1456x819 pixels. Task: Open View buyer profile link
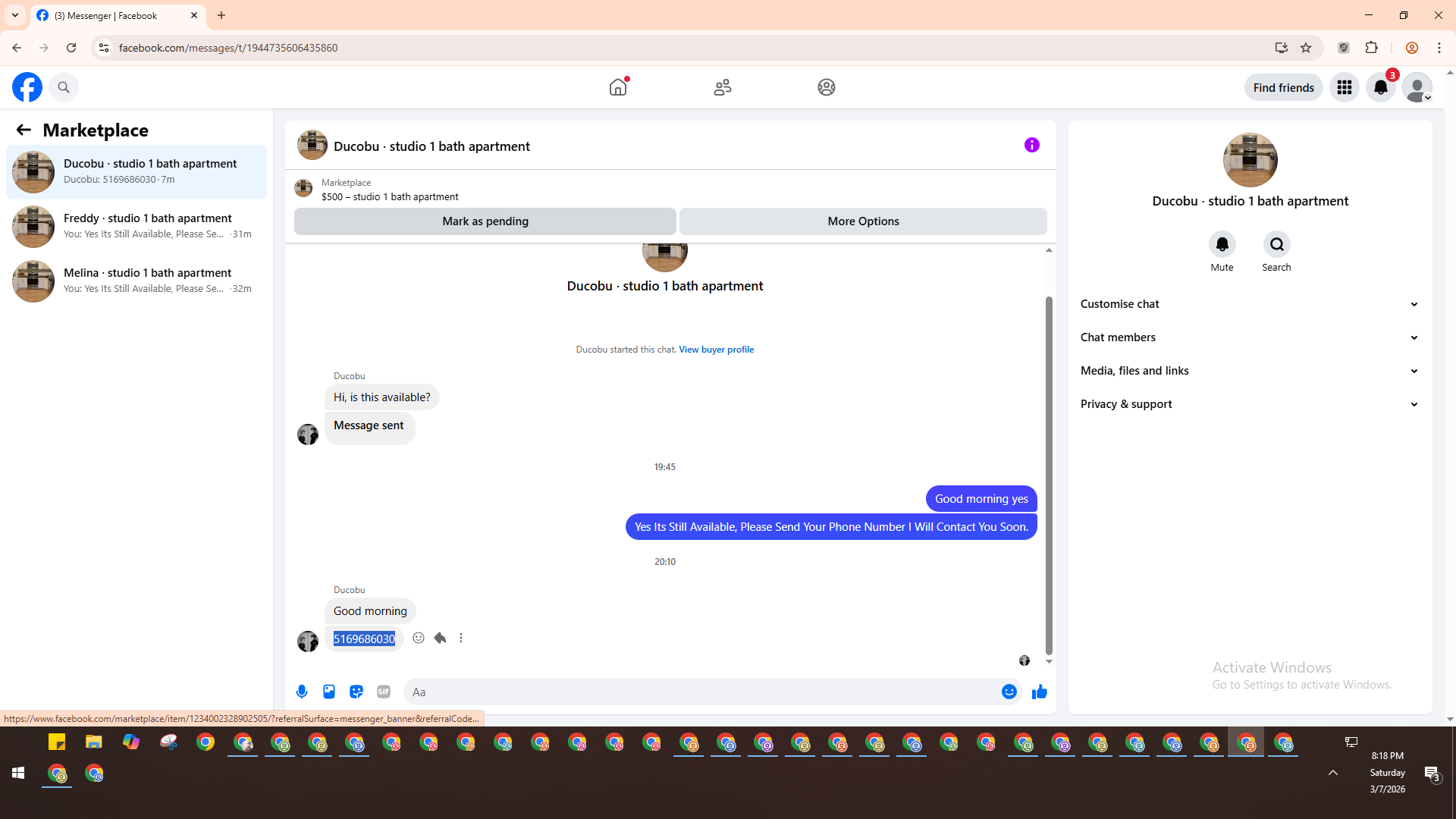pos(717,350)
